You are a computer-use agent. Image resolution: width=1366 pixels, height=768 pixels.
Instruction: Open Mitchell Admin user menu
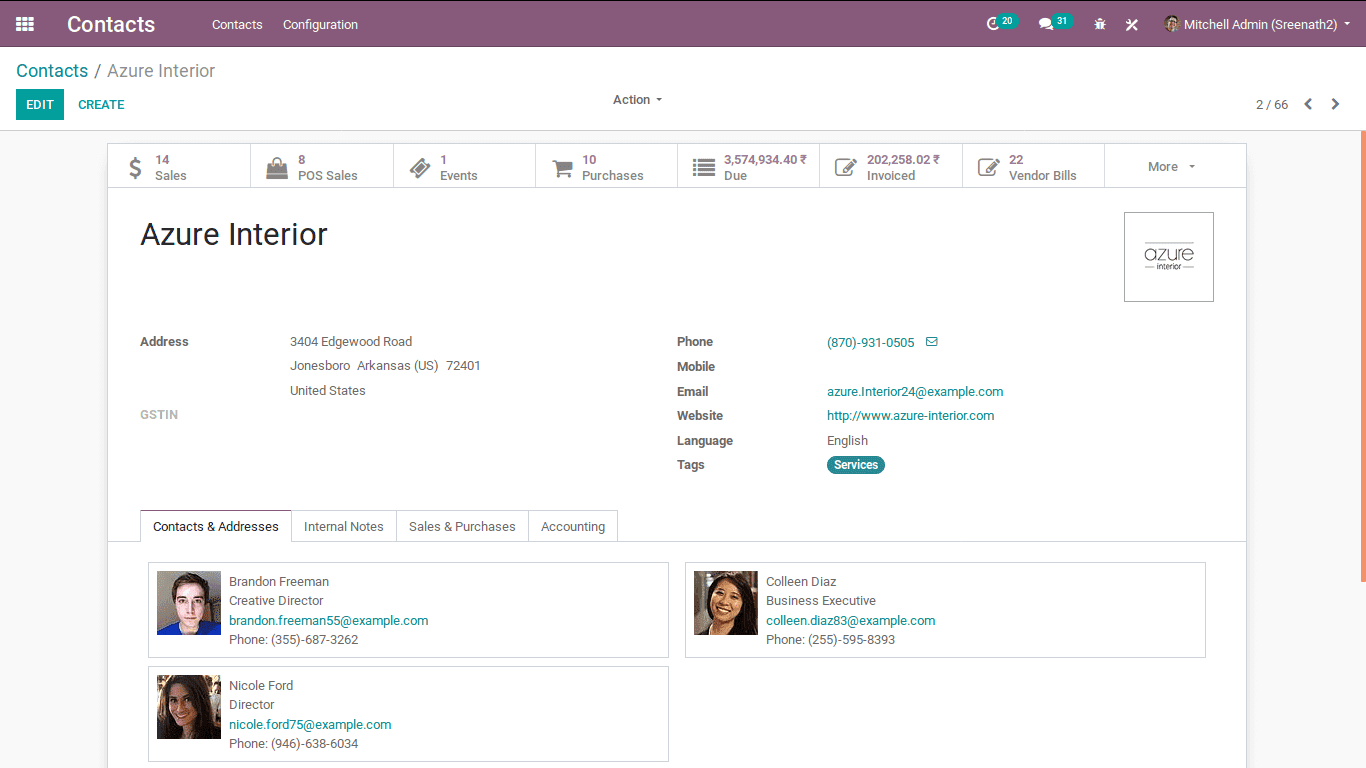[x=1257, y=24]
